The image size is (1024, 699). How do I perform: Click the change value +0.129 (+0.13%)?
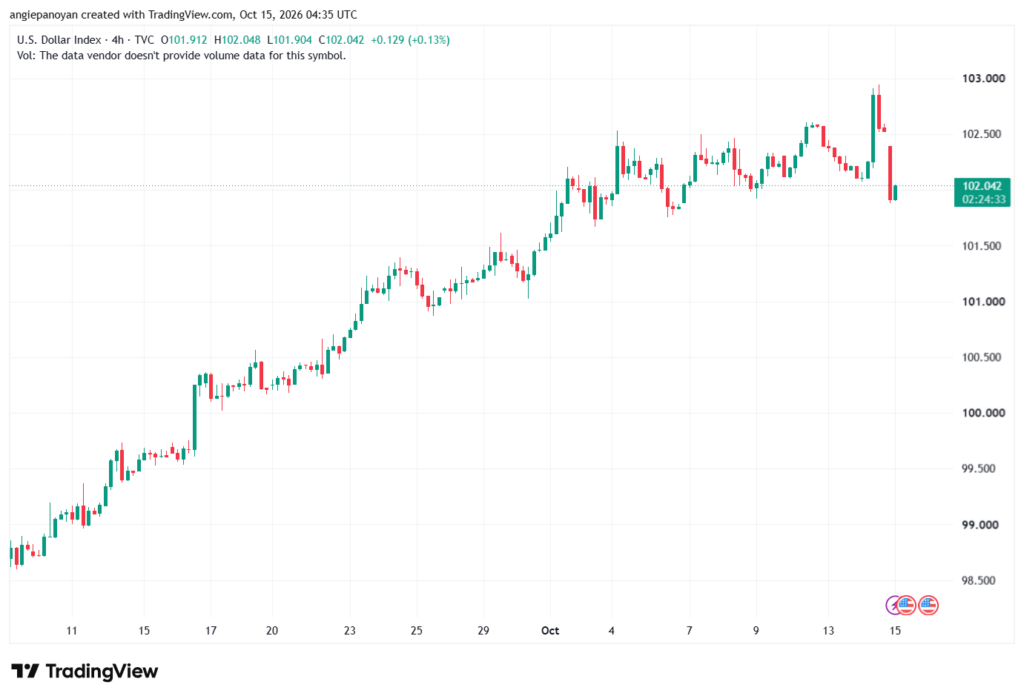pyautogui.click(x=410, y=40)
